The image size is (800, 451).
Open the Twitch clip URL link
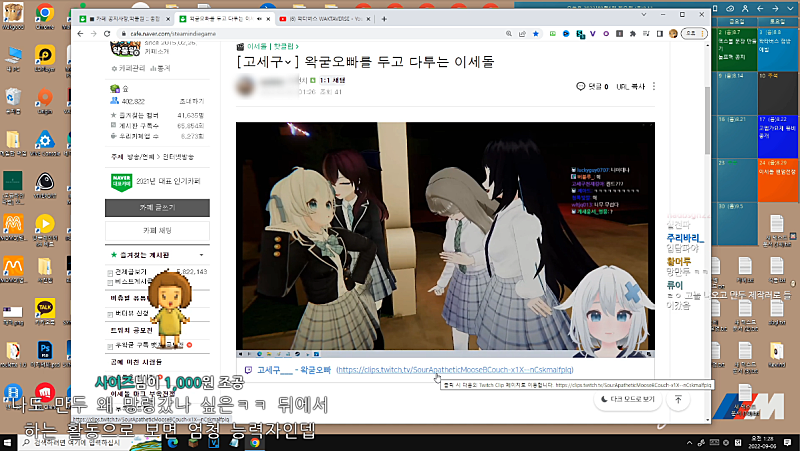[455, 370]
